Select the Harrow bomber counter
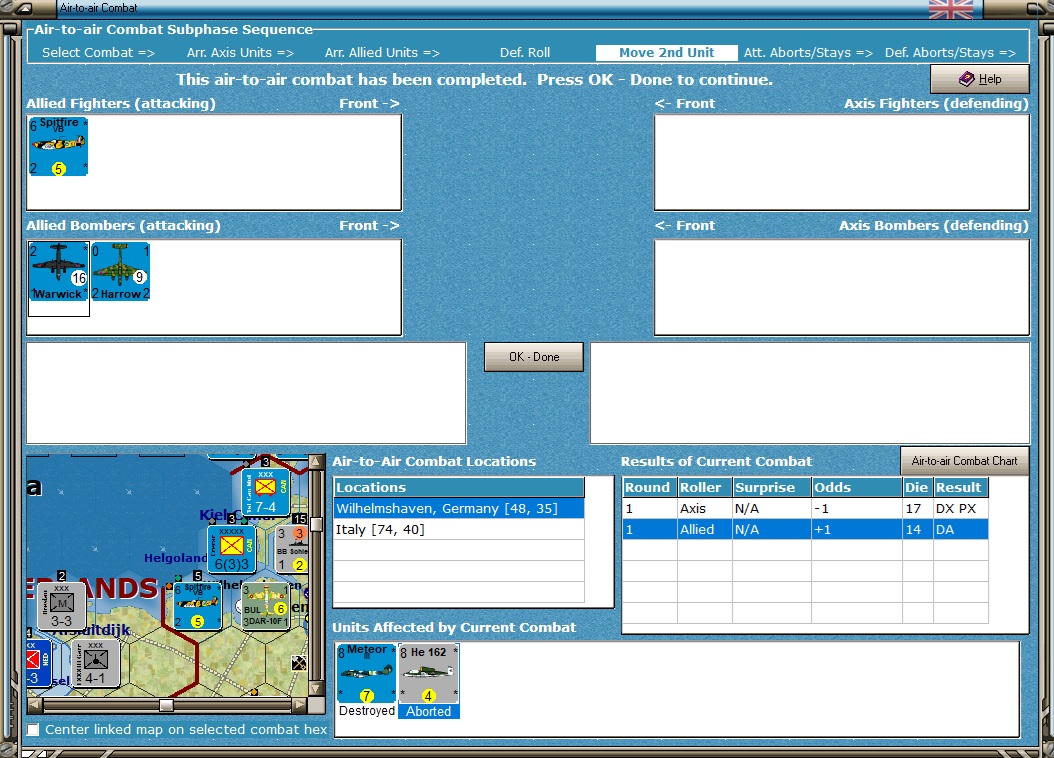The height and width of the screenshot is (758, 1054). coord(120,271)
